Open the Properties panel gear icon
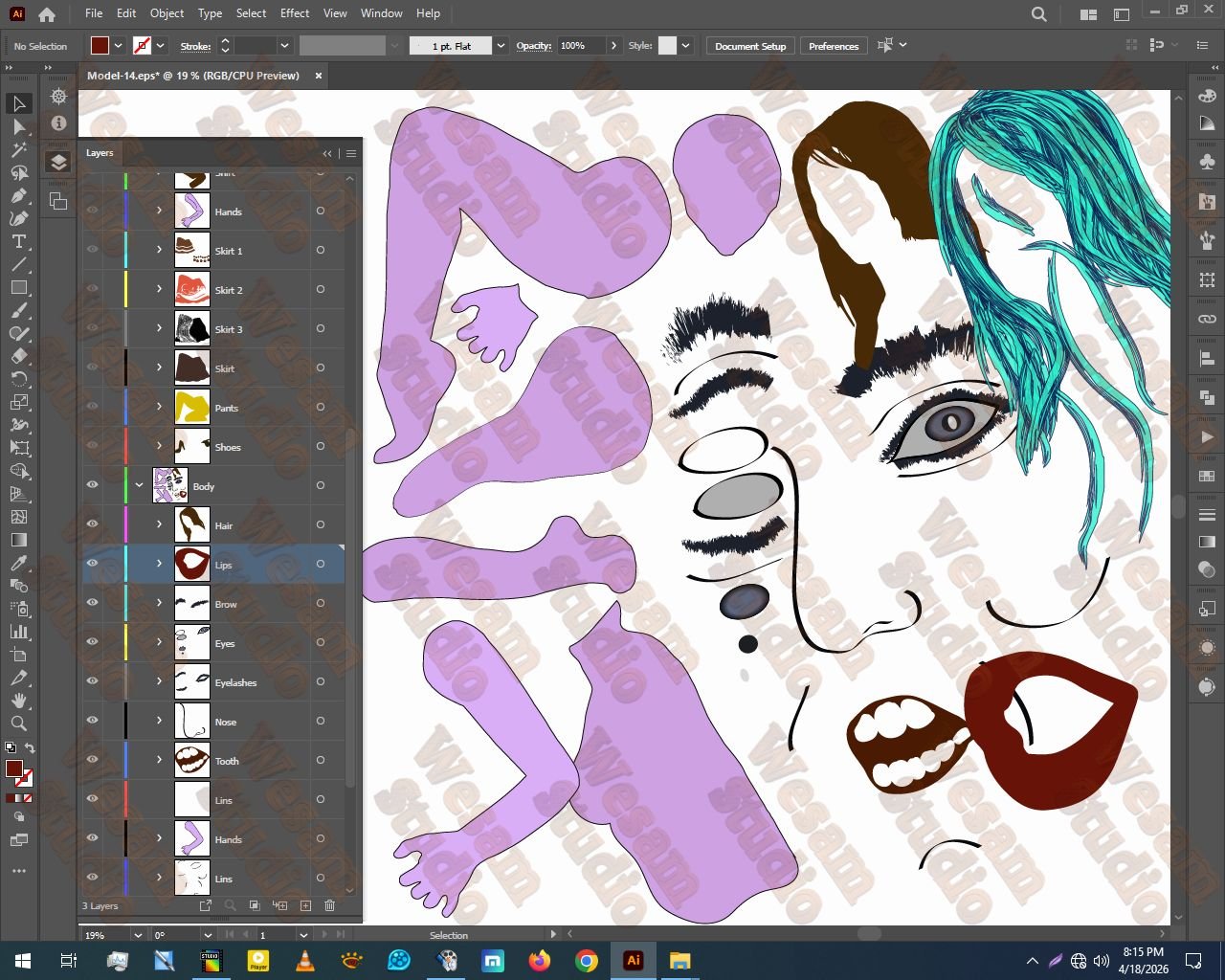Image resolution: width=1225 pixels, height=980 pixels. [58, 97]
